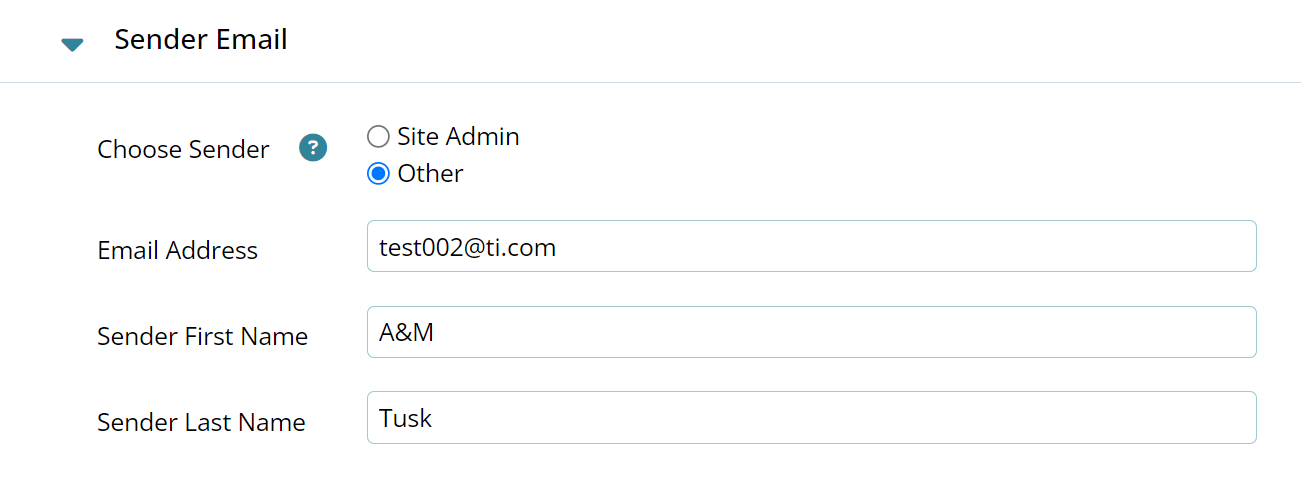
Task: Open help for Choose Sender
Action: [313, 149]
